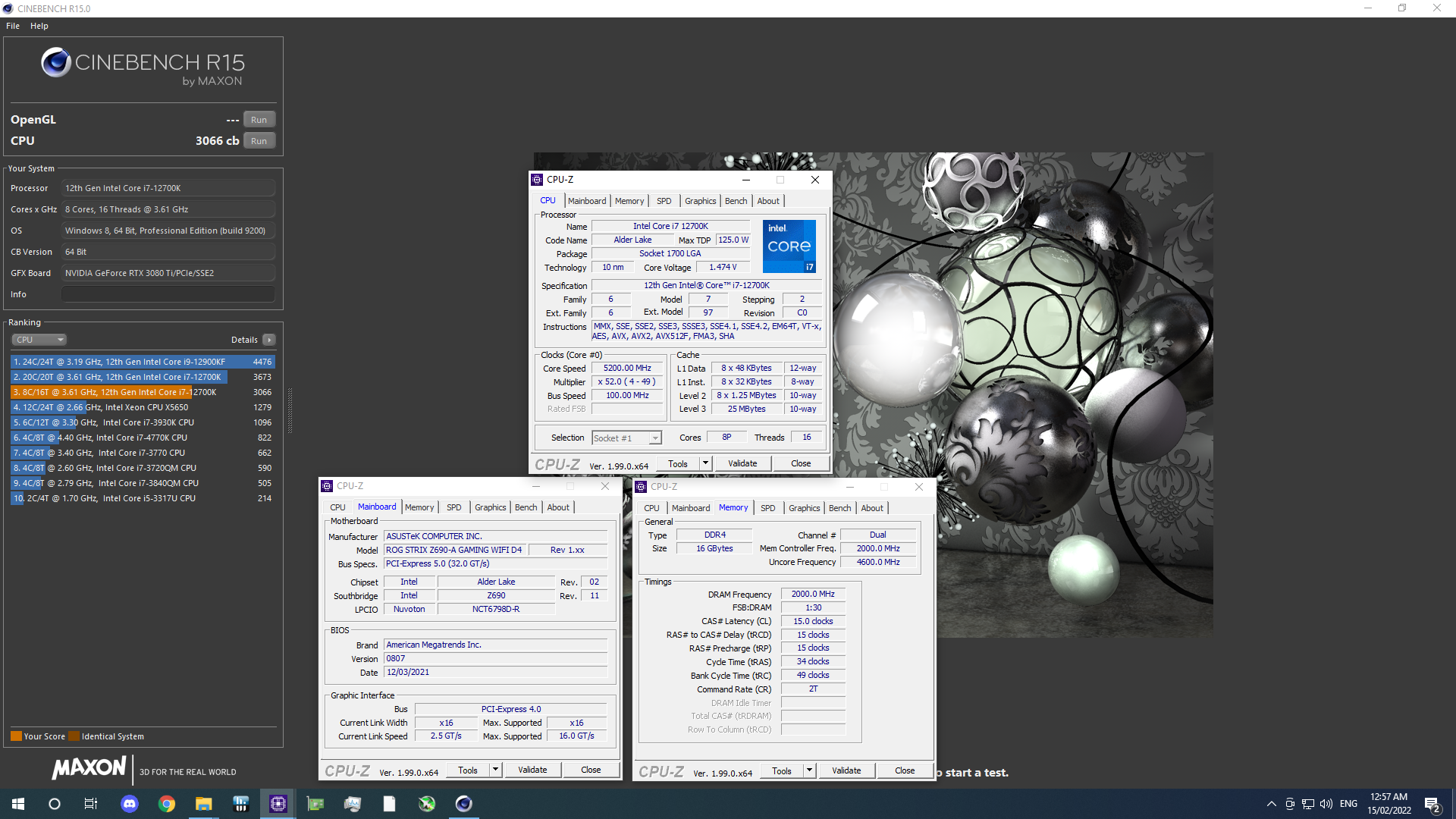Open SPD tab in Mainboard CPU-Z window

click(x=454, y=507)
